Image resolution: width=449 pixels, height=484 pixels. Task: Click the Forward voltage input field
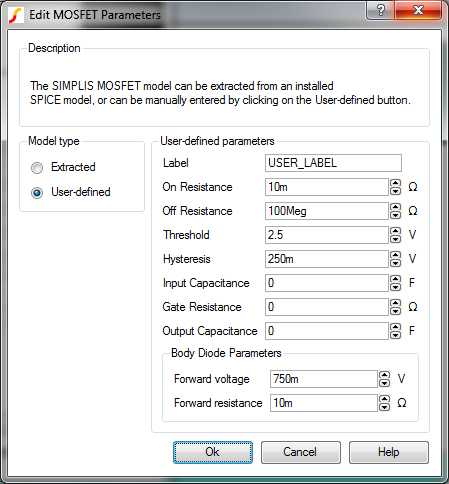pyautogui.click(x=324, y=379)
